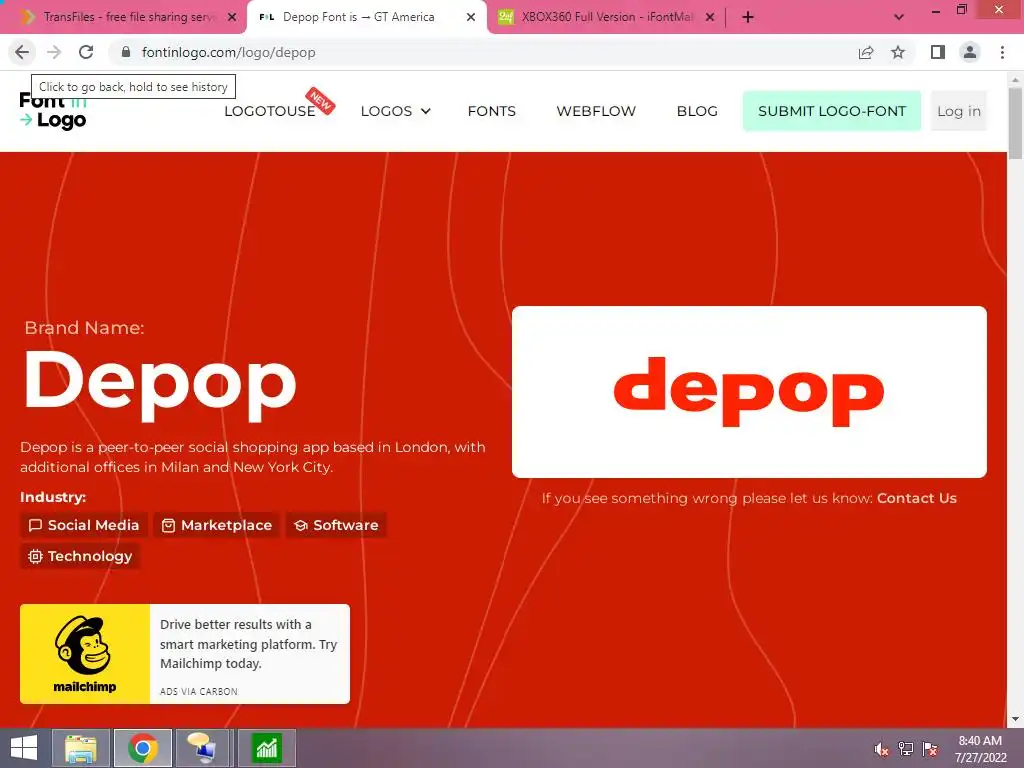
Task: Select the Social Media industry tag
Action: pos(84,525)
